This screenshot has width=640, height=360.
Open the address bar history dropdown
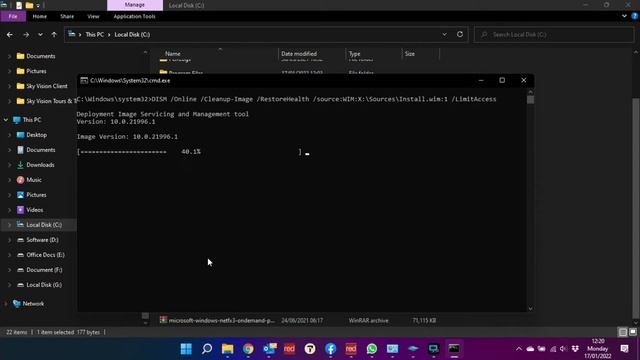[x=444, y=34]
